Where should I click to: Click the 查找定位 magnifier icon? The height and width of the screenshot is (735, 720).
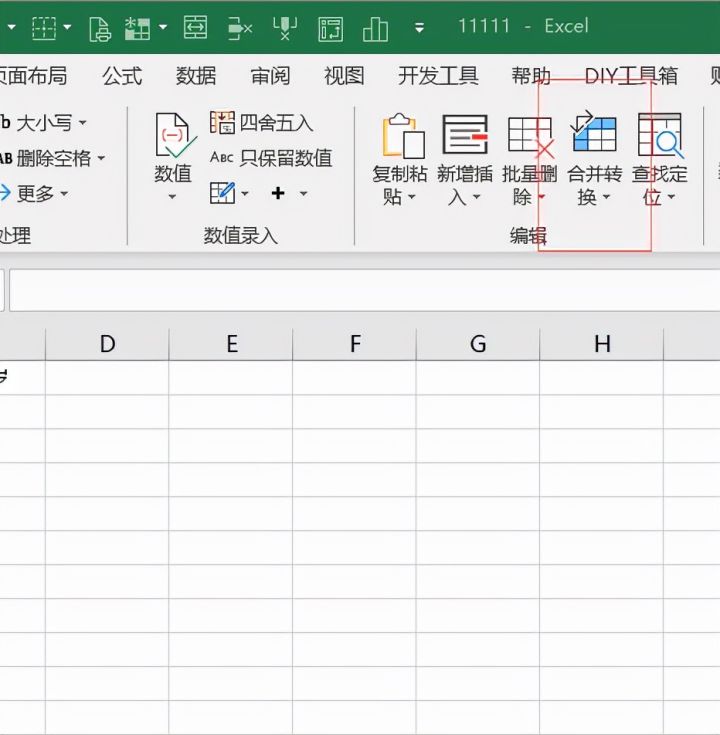pos(660,135)
